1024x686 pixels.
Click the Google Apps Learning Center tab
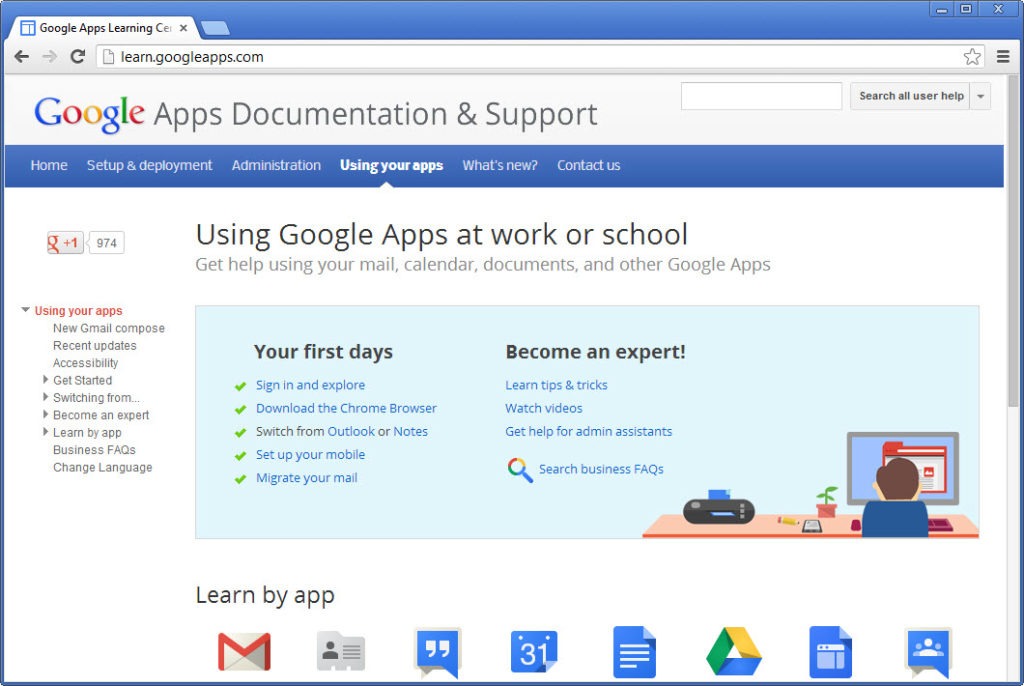tap(104, 28)
